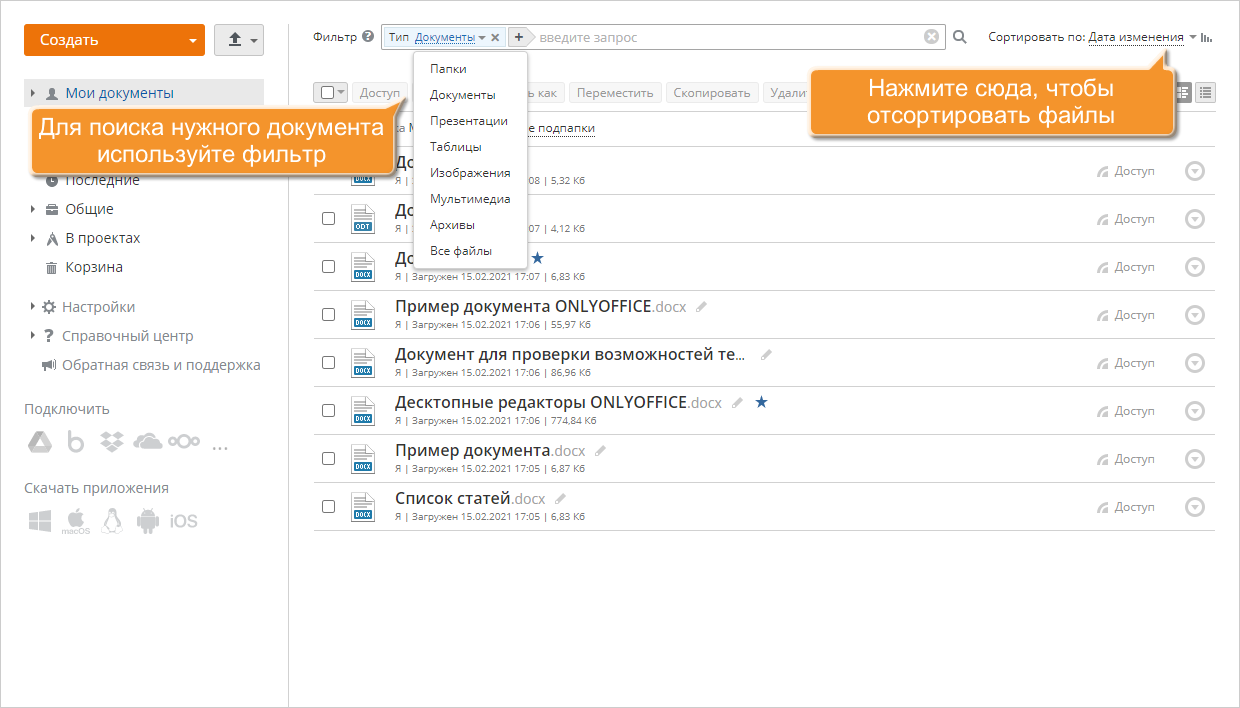1240x708 pixels.
Task: Connect a OneDrive account
Action: (147, 441)
